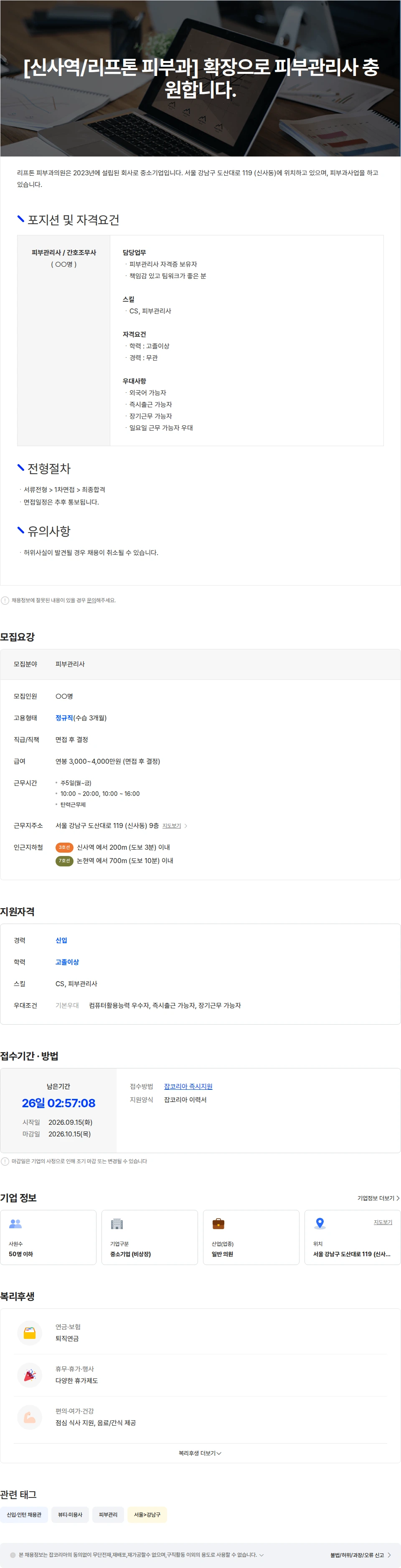Click the 정규직 employment type link
Screen dimensions: 401x1568
[64, 718]
